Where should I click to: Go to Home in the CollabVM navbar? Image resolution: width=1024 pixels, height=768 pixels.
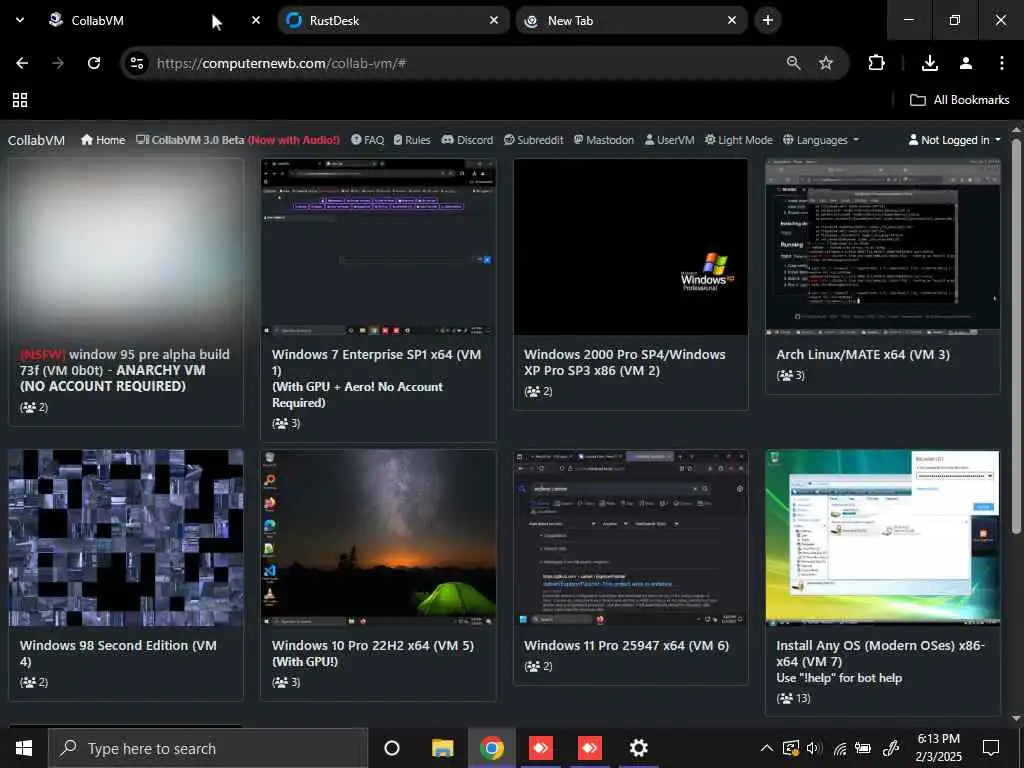coord(103,140)
